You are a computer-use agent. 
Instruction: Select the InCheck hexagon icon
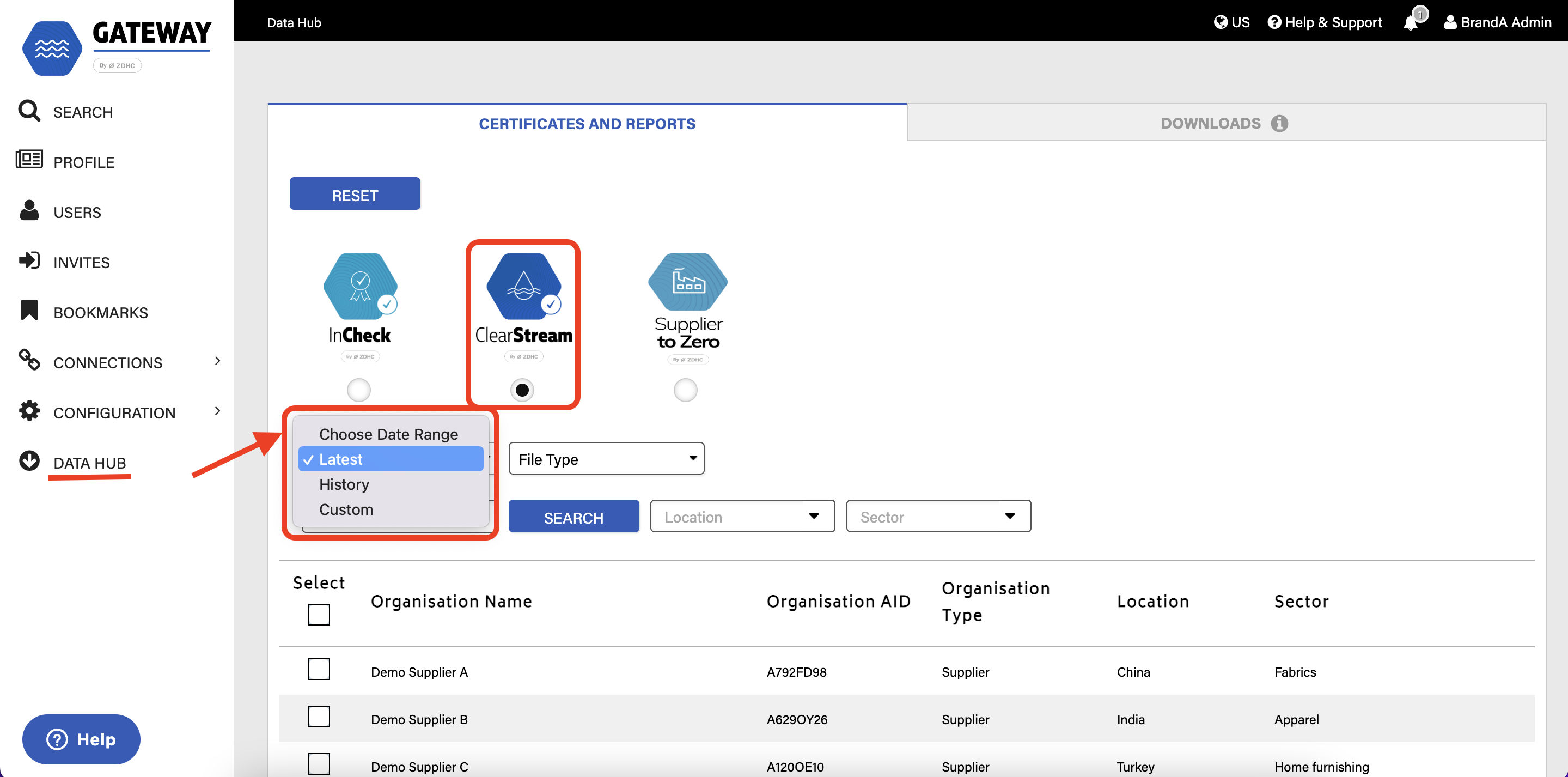[x=360, y=286]
